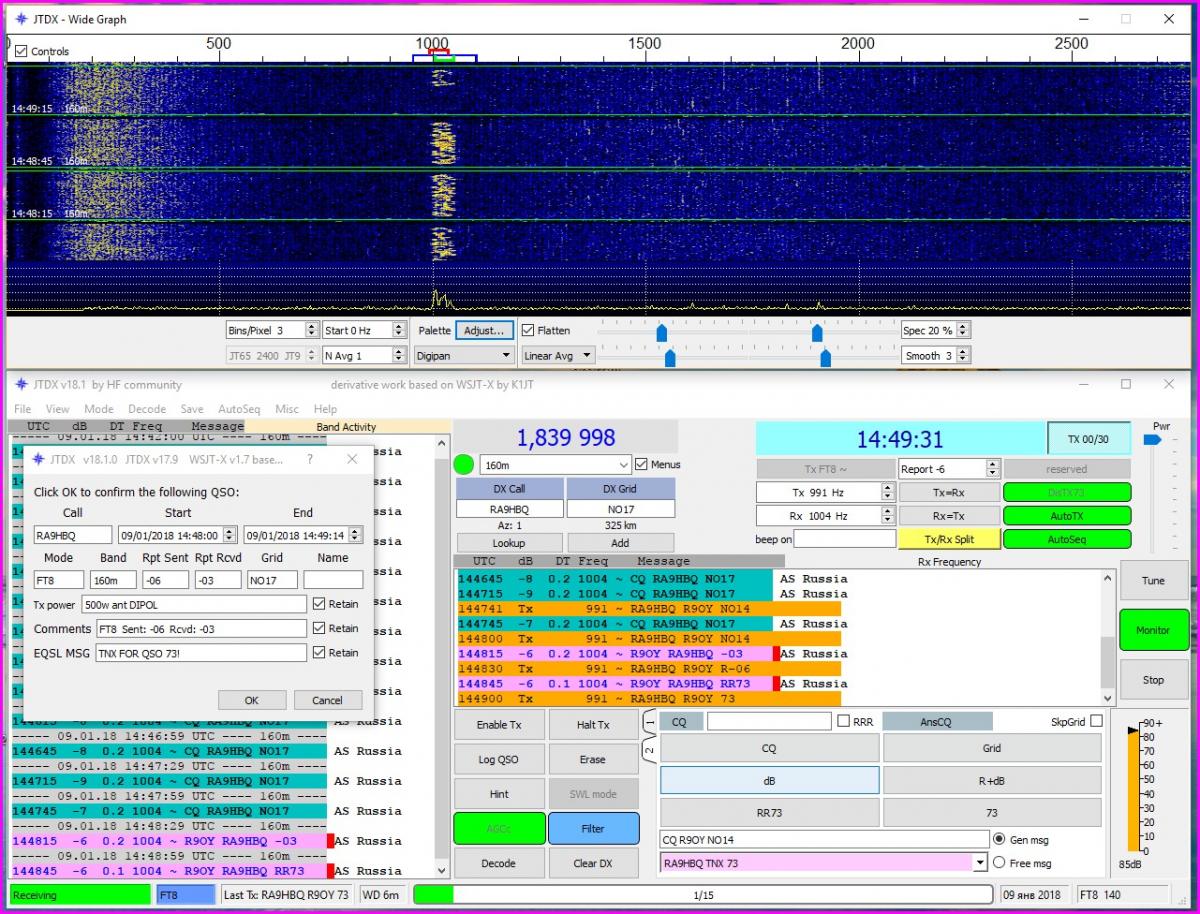The image size is (1200, 914).
Task: Click into the Comments text field
Action: coord(200,629)
